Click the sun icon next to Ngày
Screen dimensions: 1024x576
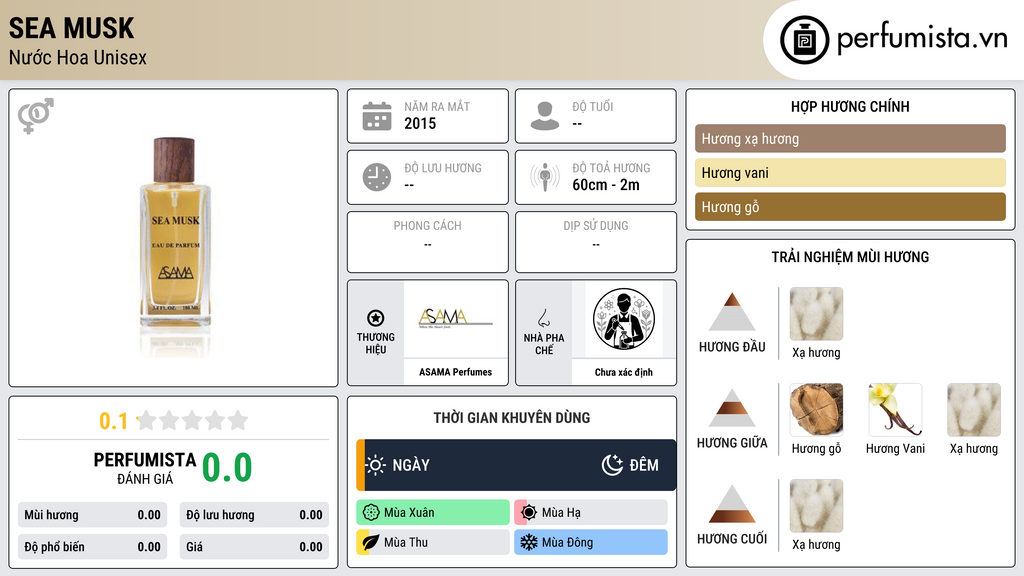click(x=376, y=465)
